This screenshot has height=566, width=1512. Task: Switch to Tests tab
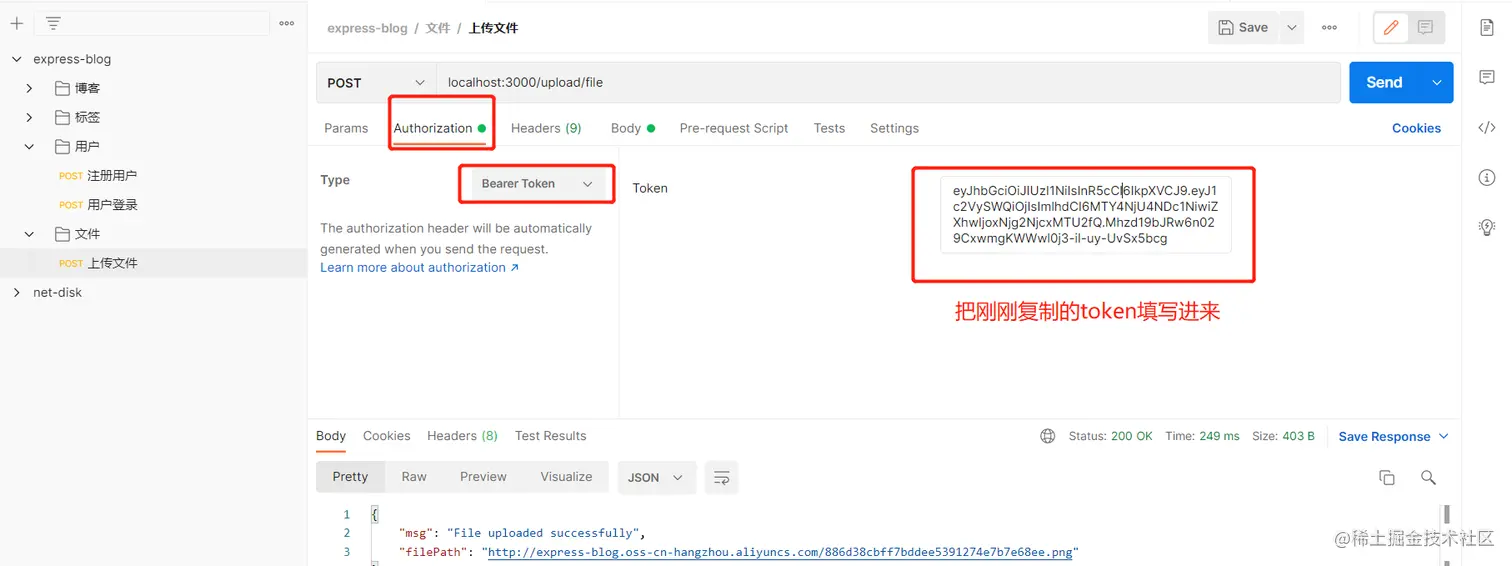pos(829,128)
